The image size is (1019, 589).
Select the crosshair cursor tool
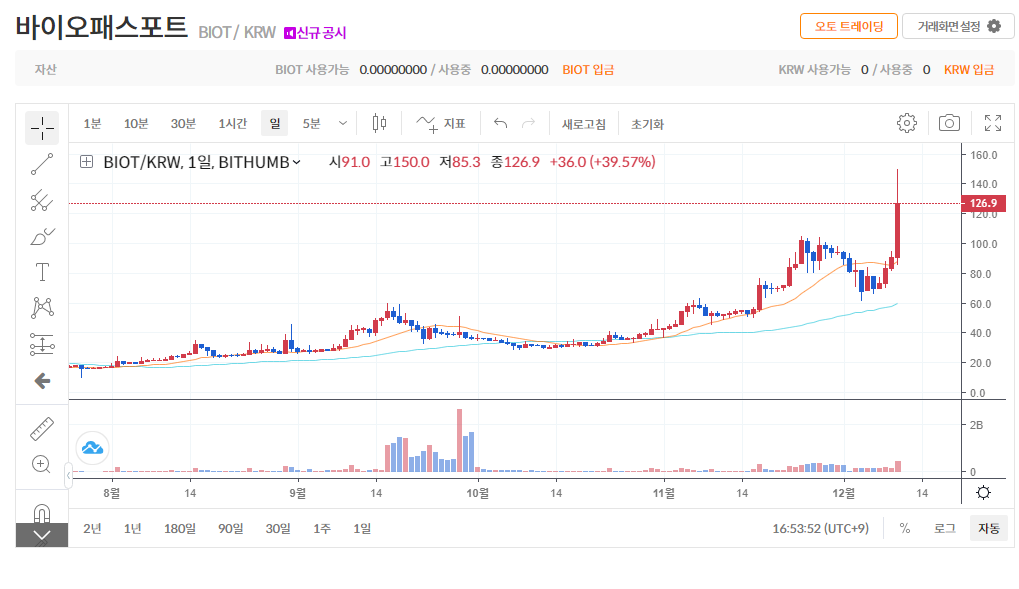[42, 128]
